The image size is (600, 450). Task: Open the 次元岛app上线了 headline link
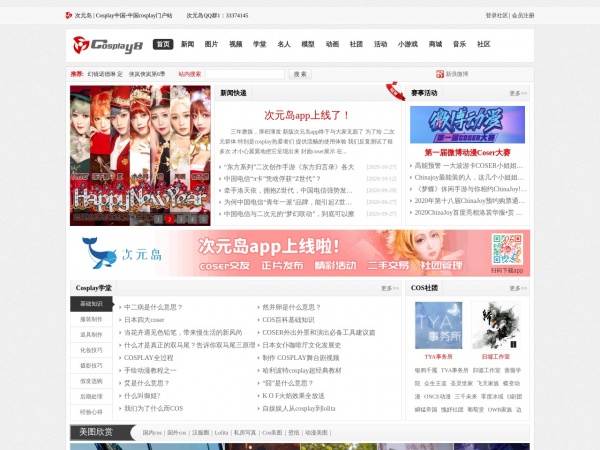coord(301,115)
